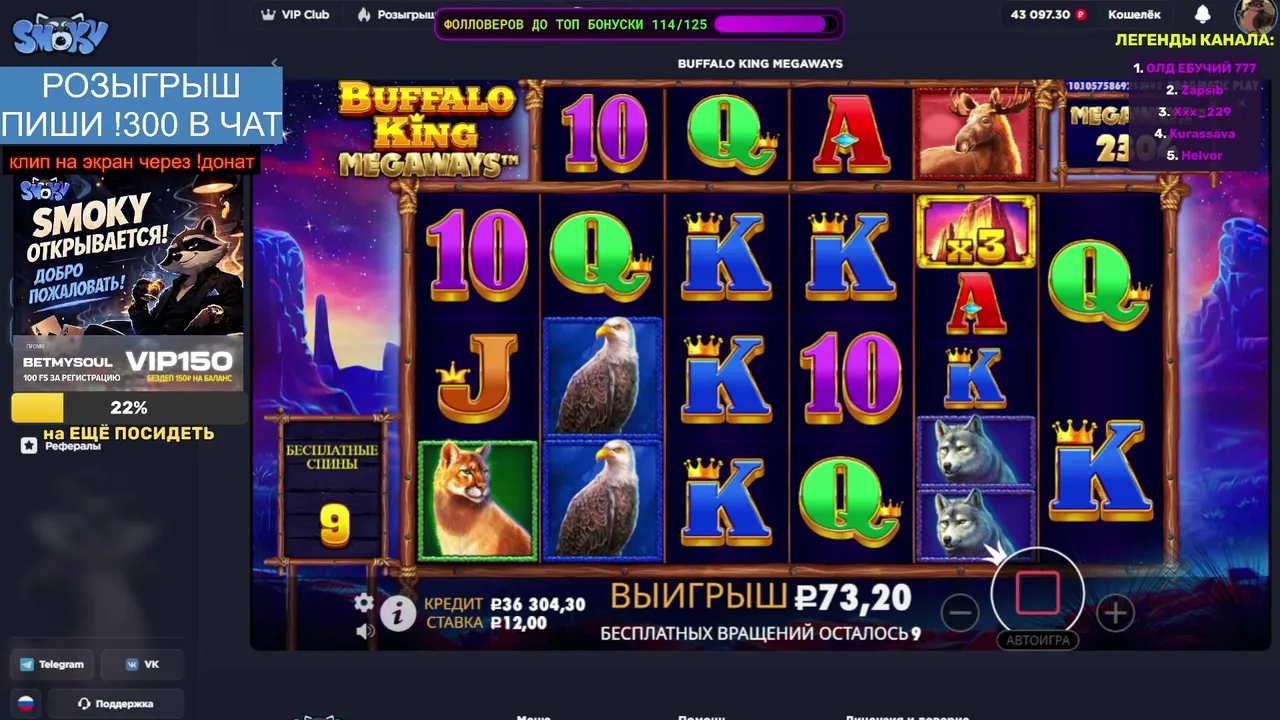Click the followers goal progress bar
1280x720 pixels.
640,23
